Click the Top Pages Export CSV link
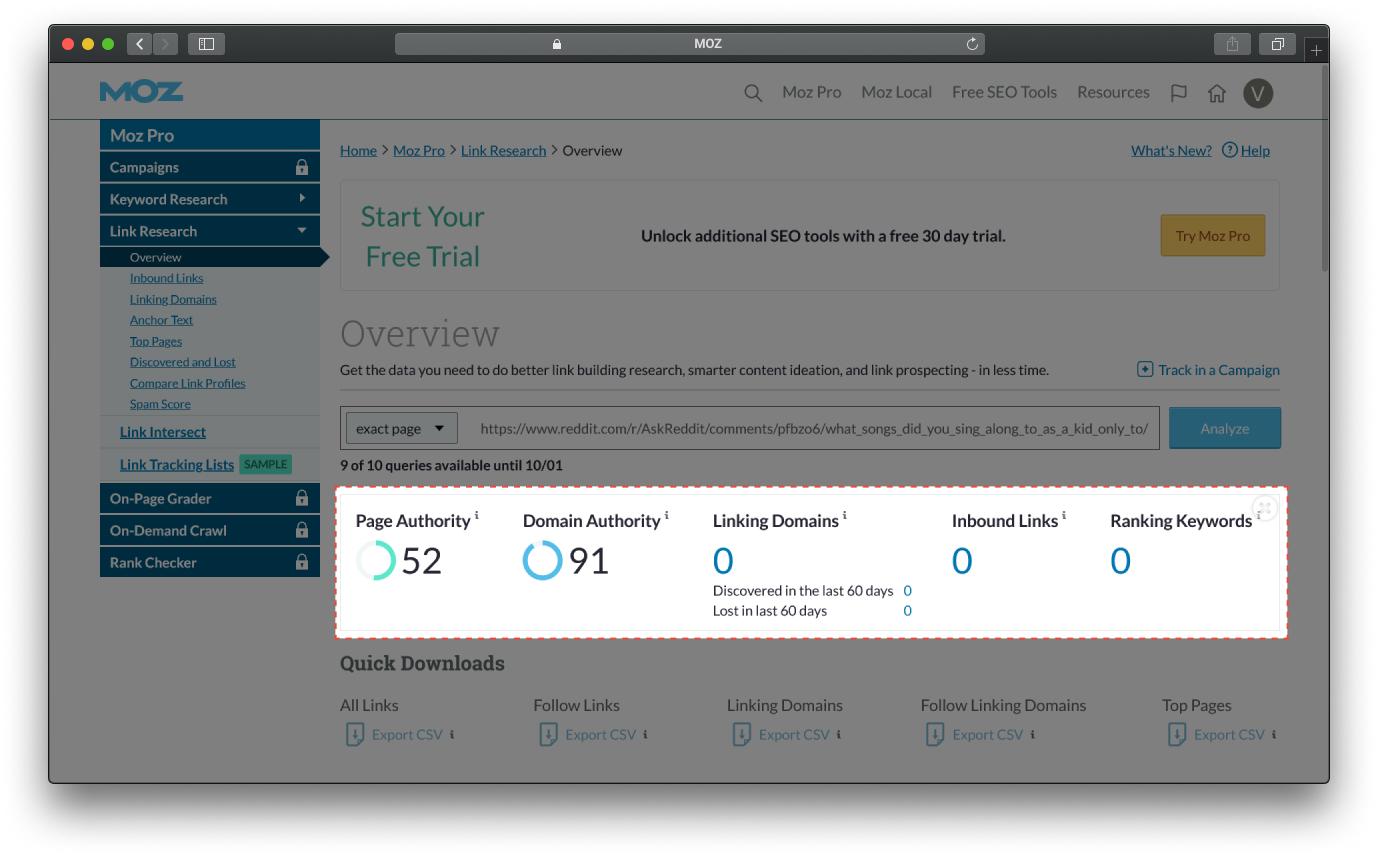Image resolution: width=1378 pixels, height=856 pixels. point(1229,734)
